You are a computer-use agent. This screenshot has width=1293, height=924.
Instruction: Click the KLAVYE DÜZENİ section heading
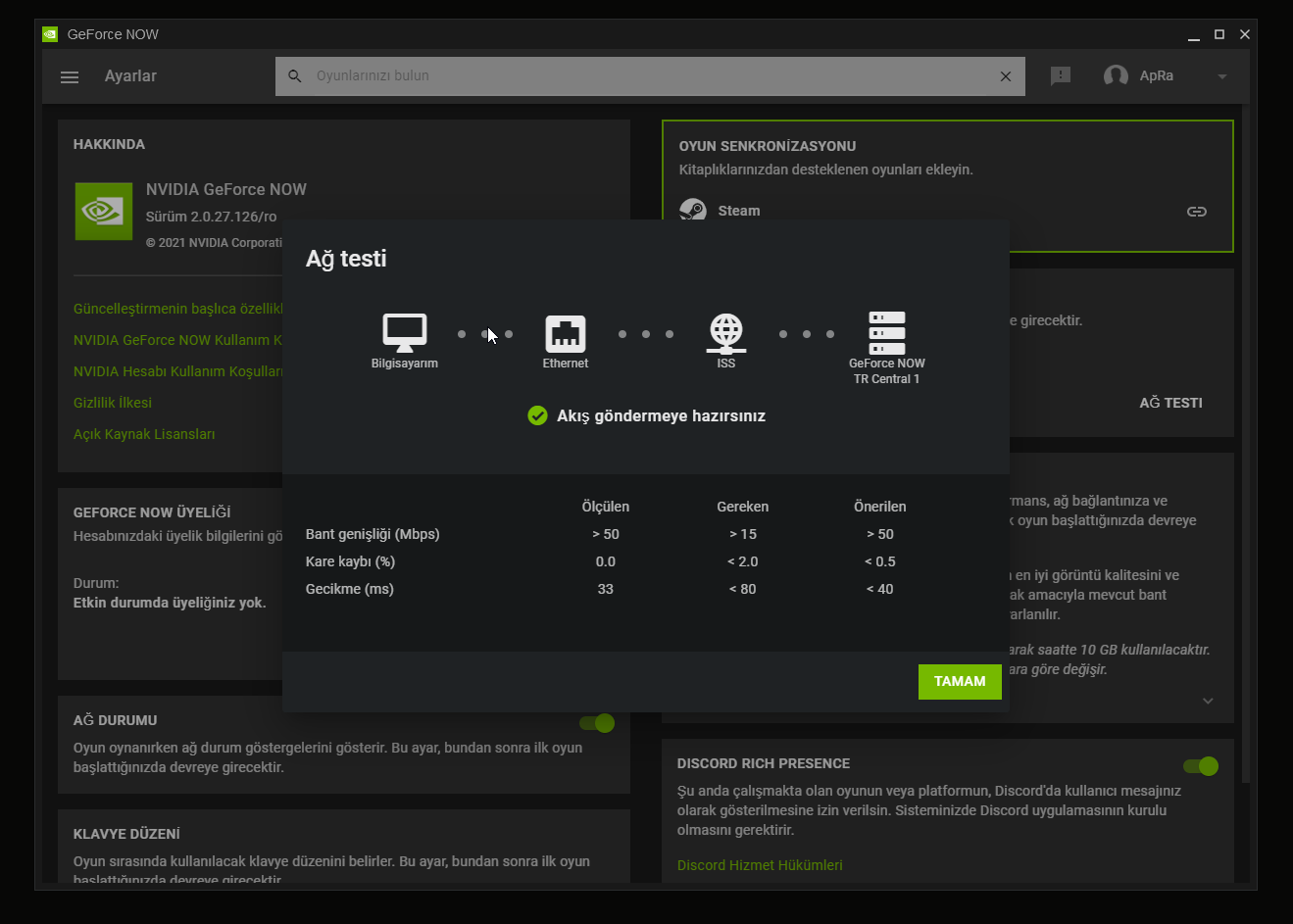point(126,834)
